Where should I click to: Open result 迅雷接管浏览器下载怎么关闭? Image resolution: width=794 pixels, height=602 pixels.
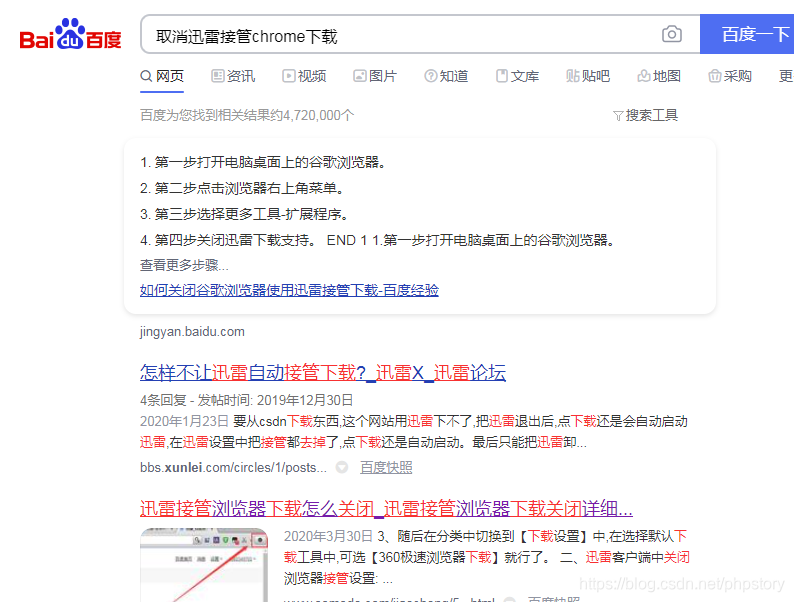[386, 509]
